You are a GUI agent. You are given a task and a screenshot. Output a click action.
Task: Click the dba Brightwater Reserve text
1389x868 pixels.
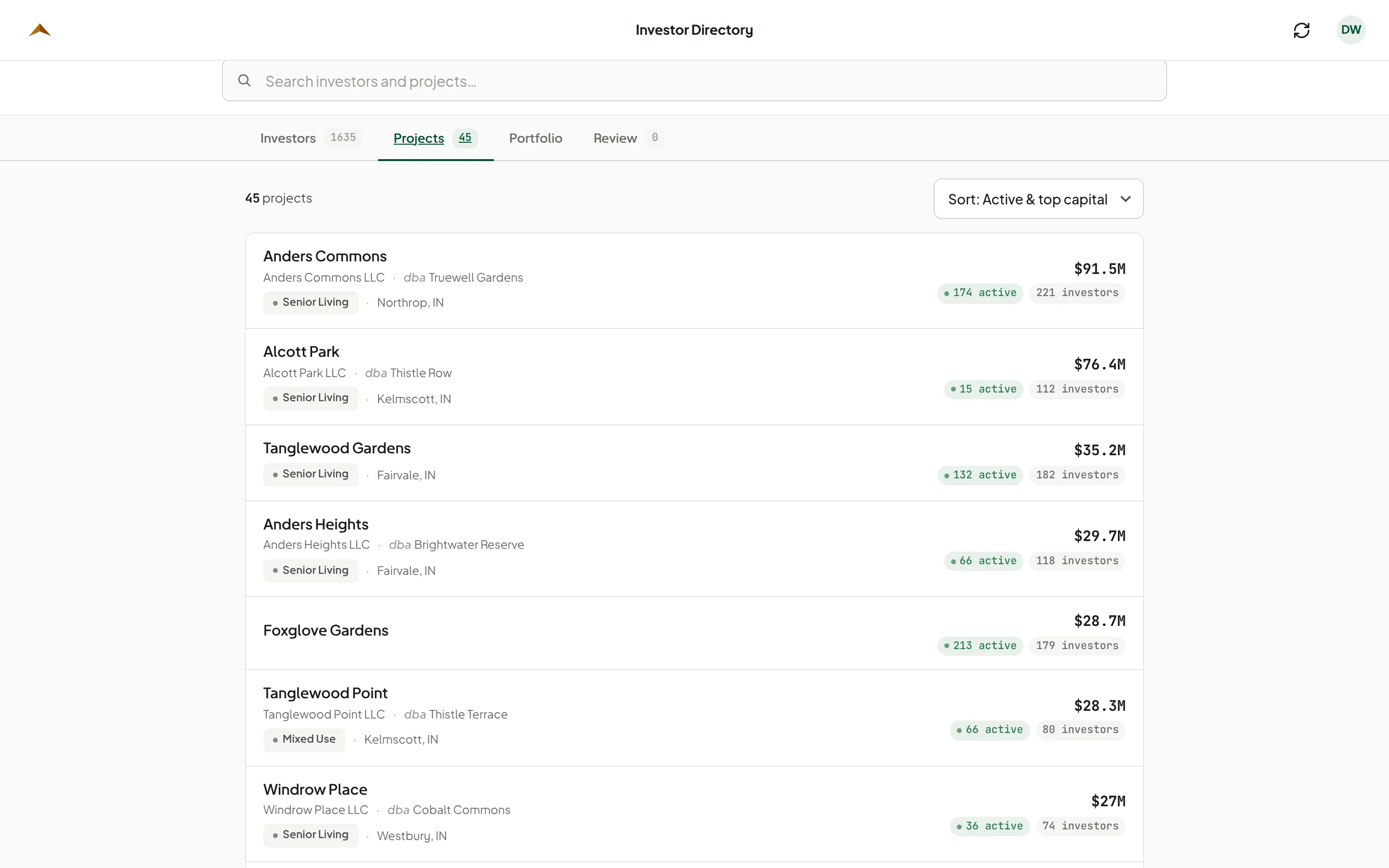click(x=456, y=545)
